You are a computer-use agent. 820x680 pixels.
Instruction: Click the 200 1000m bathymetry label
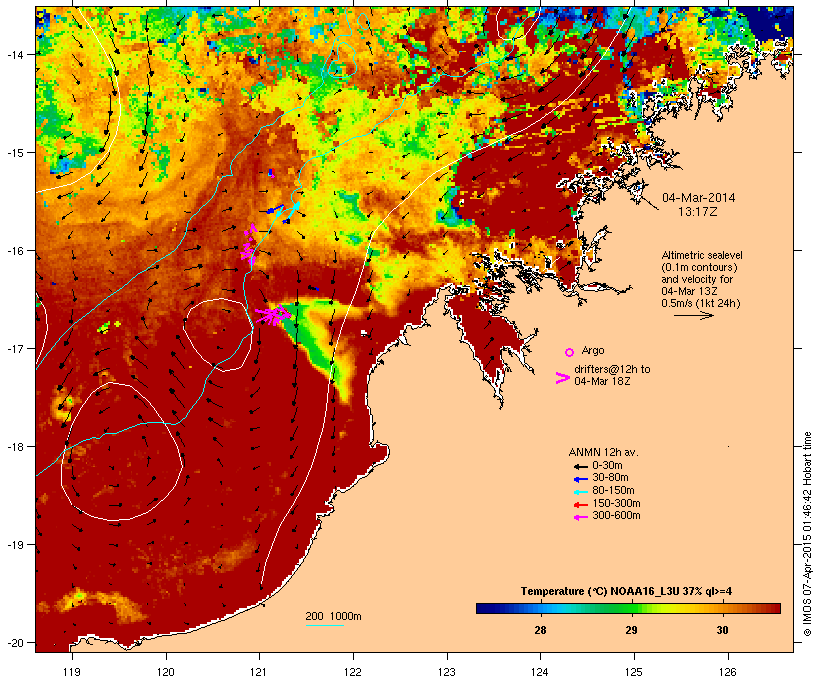click(x=333, y=616)
